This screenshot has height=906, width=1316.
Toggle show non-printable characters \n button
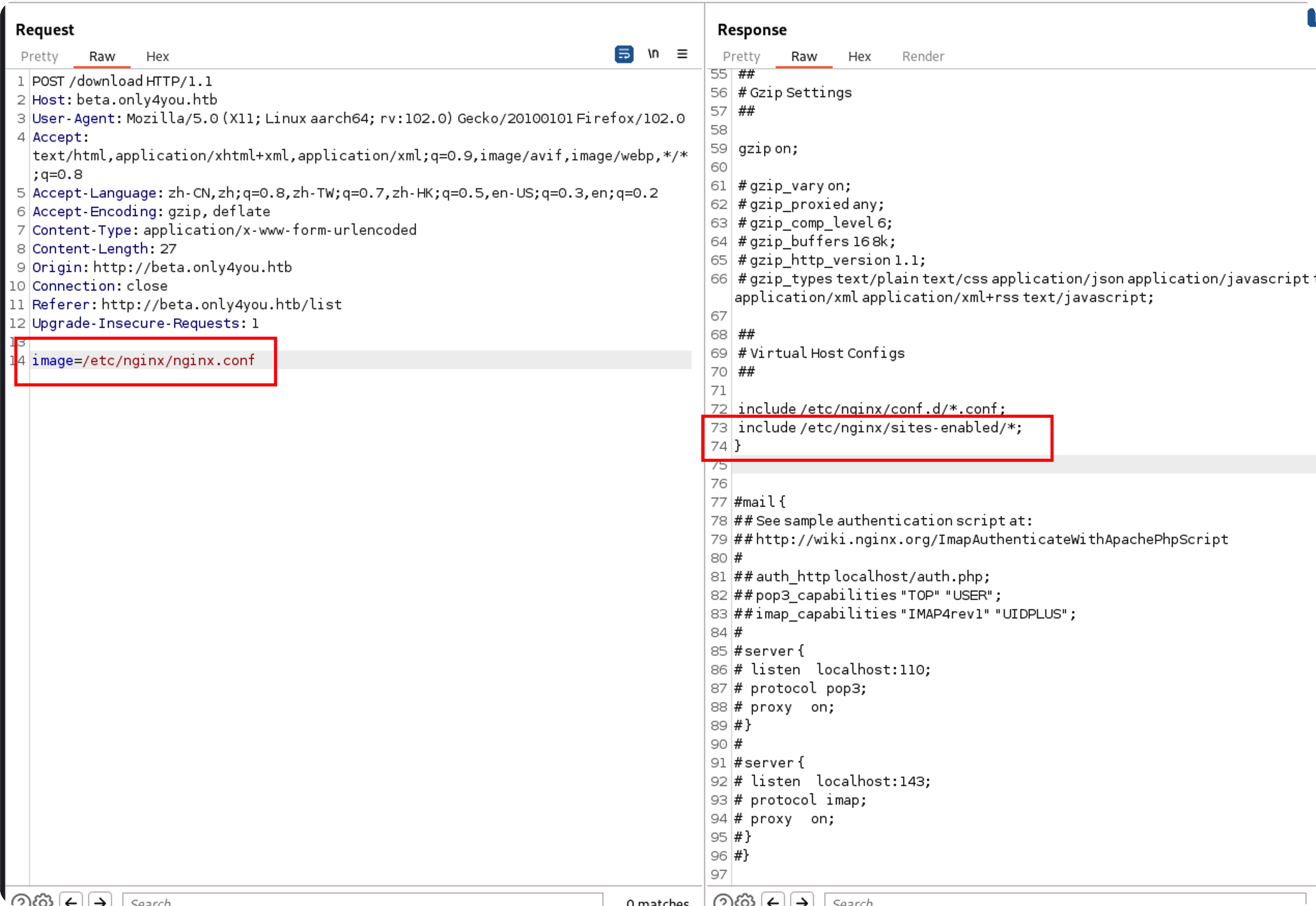point(653,54)
